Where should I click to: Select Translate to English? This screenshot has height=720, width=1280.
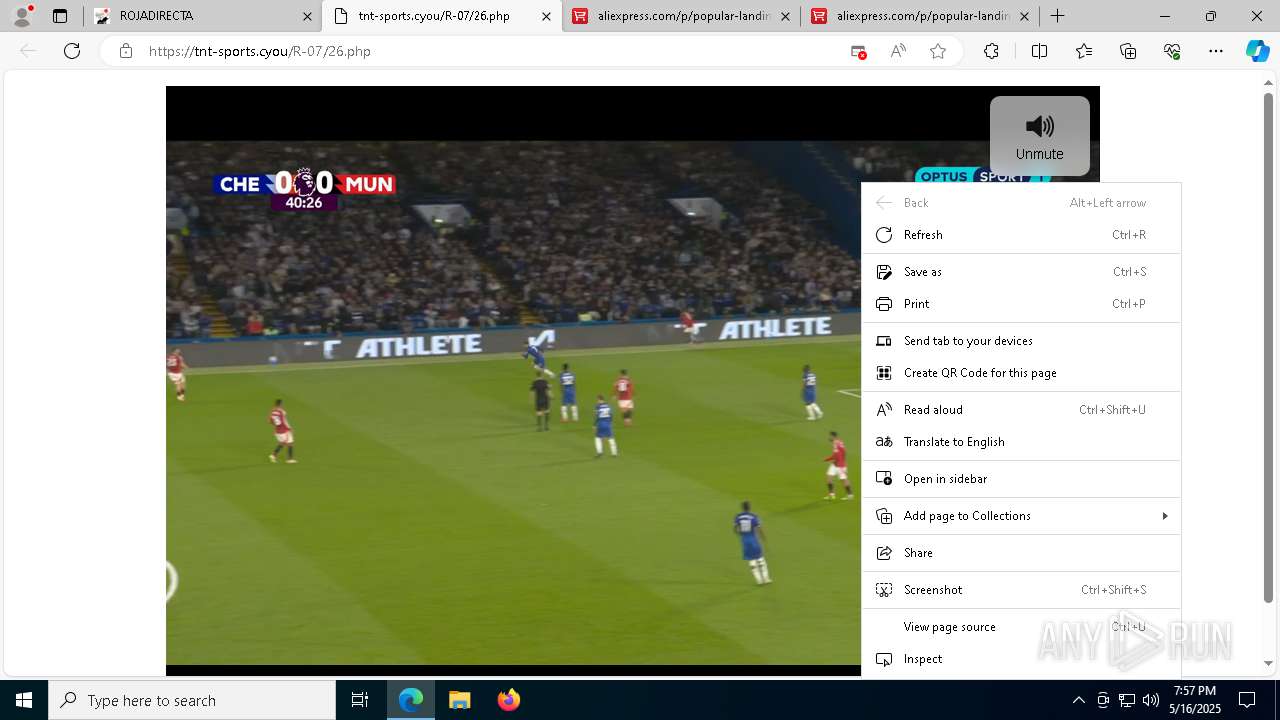tap(1021, 442)
